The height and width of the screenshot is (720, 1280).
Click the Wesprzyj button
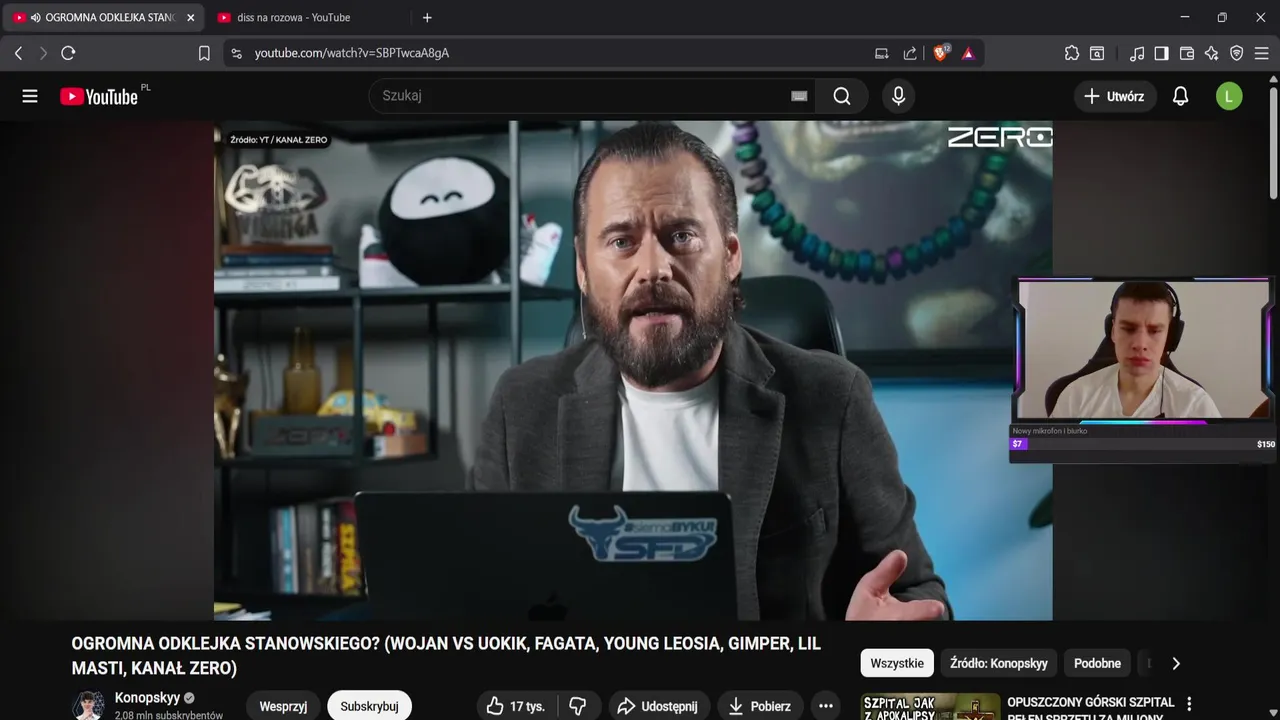coord(283,706)
